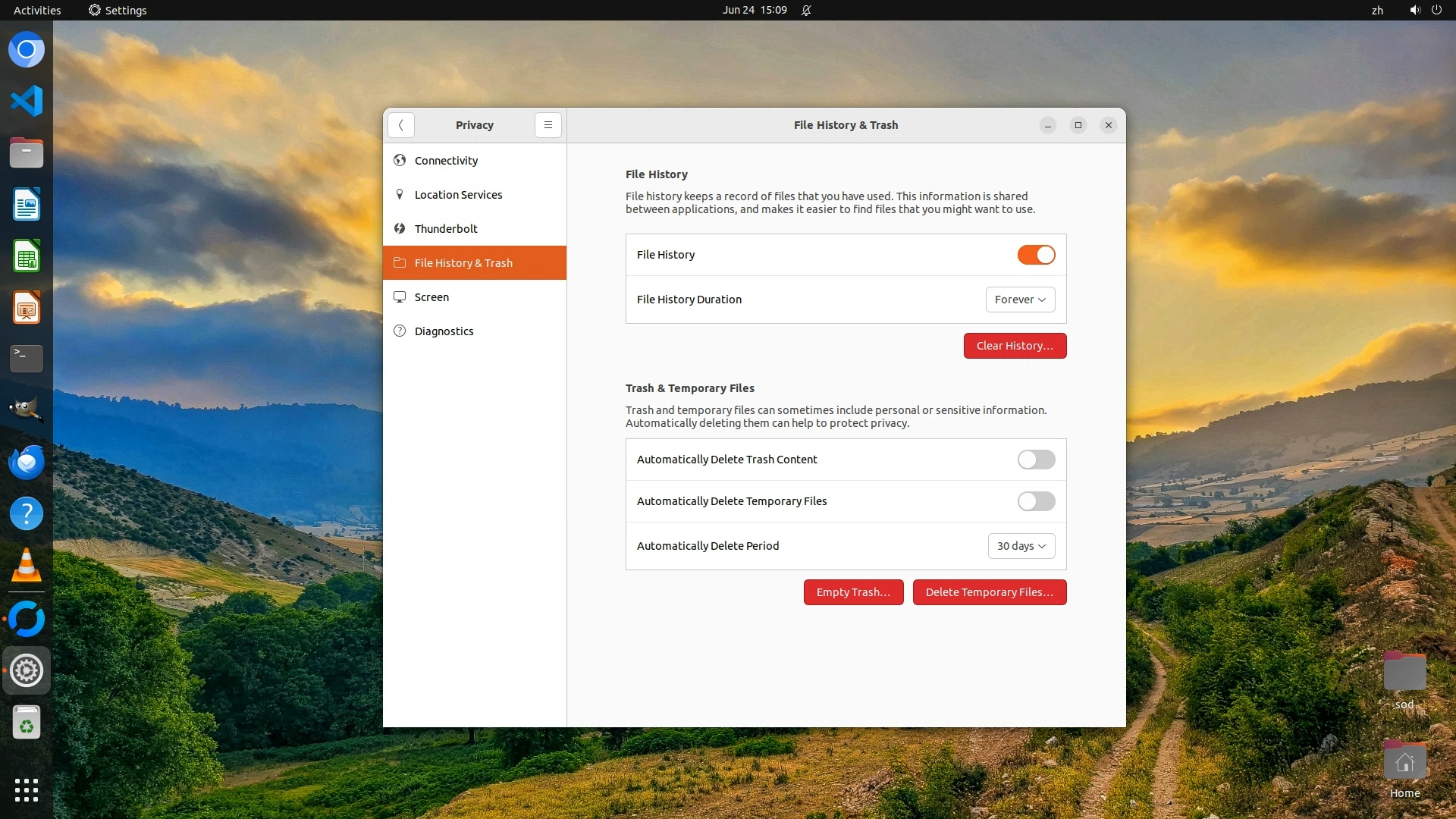Image resolution: width=1456 pixels, height=819 pixels.
Task: Open the hamburger menu in the Privacy header
Action: click(548, 125)
